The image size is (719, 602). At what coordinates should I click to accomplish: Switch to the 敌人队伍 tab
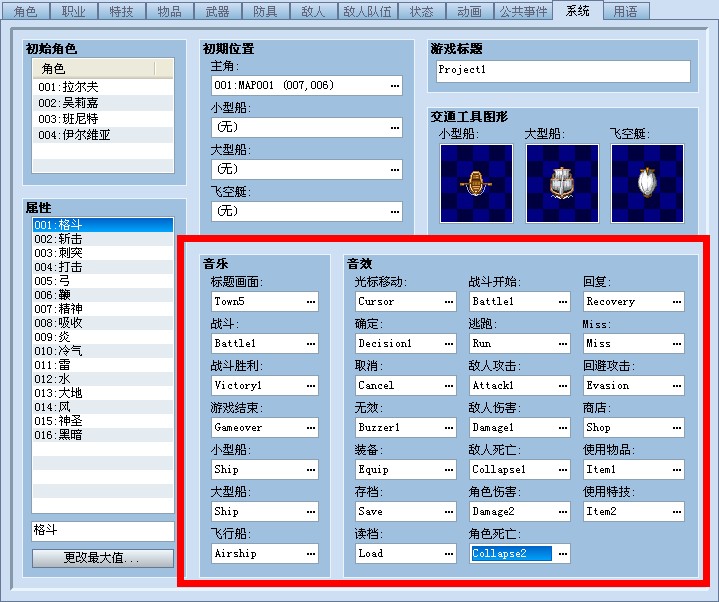[368, 11]
